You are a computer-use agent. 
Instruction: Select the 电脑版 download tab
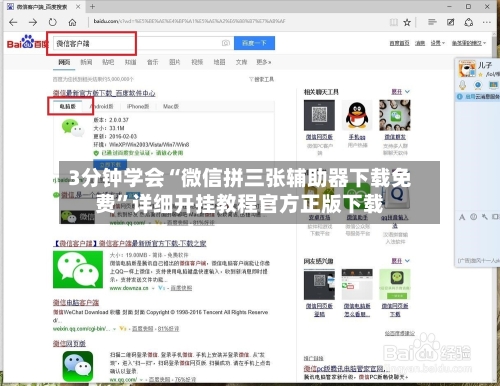(x=68, y=106)
